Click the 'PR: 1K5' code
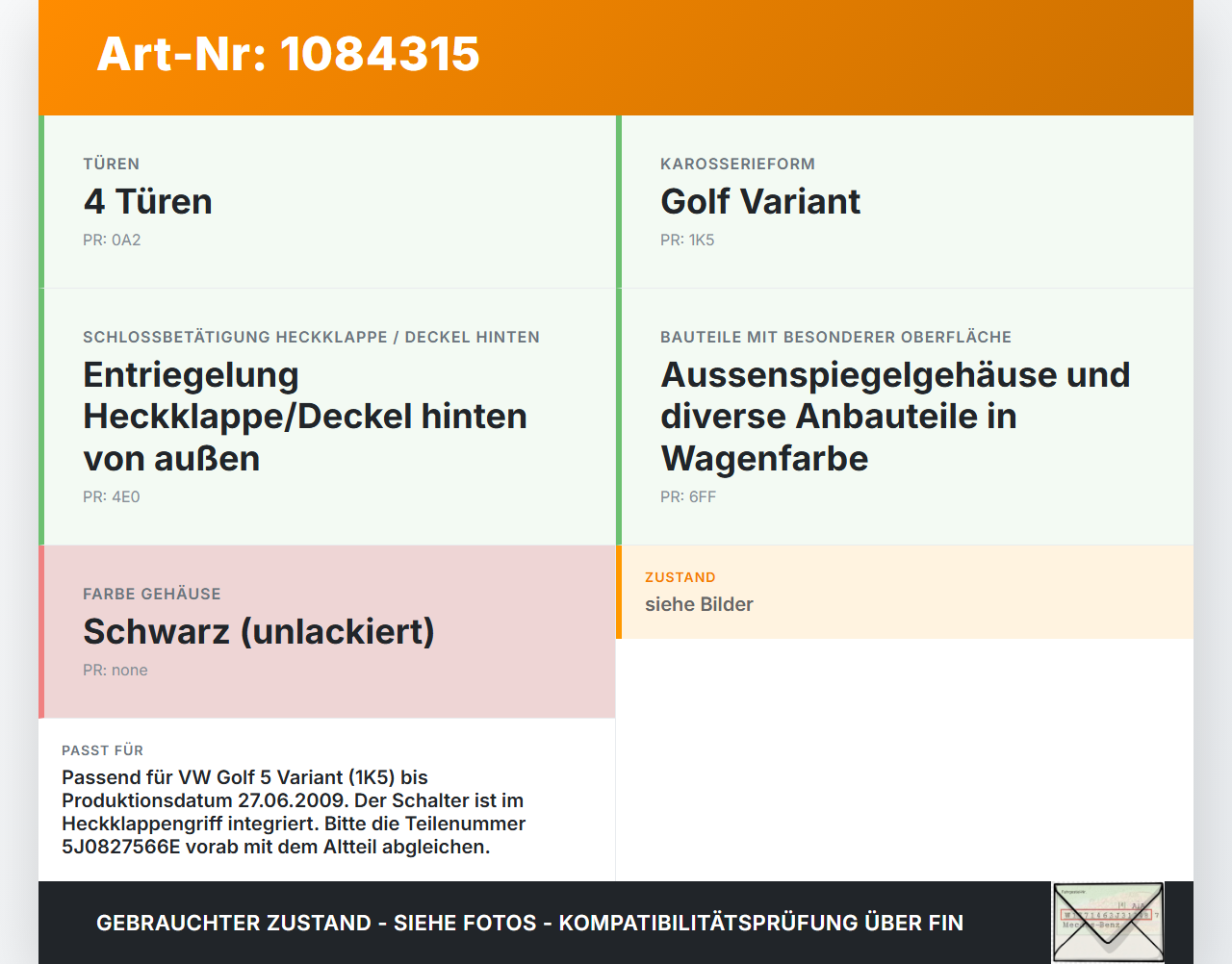Image resolution: width=1232 pixels, height=964 pixels. click(687, 240)
